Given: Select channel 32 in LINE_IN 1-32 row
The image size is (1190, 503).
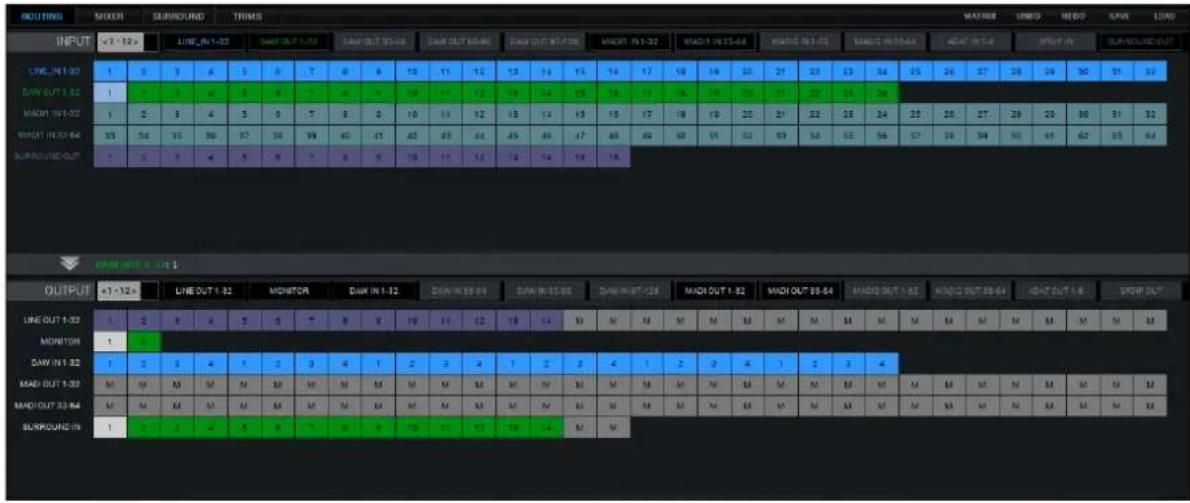Looking at the screenshot, I should [x=1150, y=71].
